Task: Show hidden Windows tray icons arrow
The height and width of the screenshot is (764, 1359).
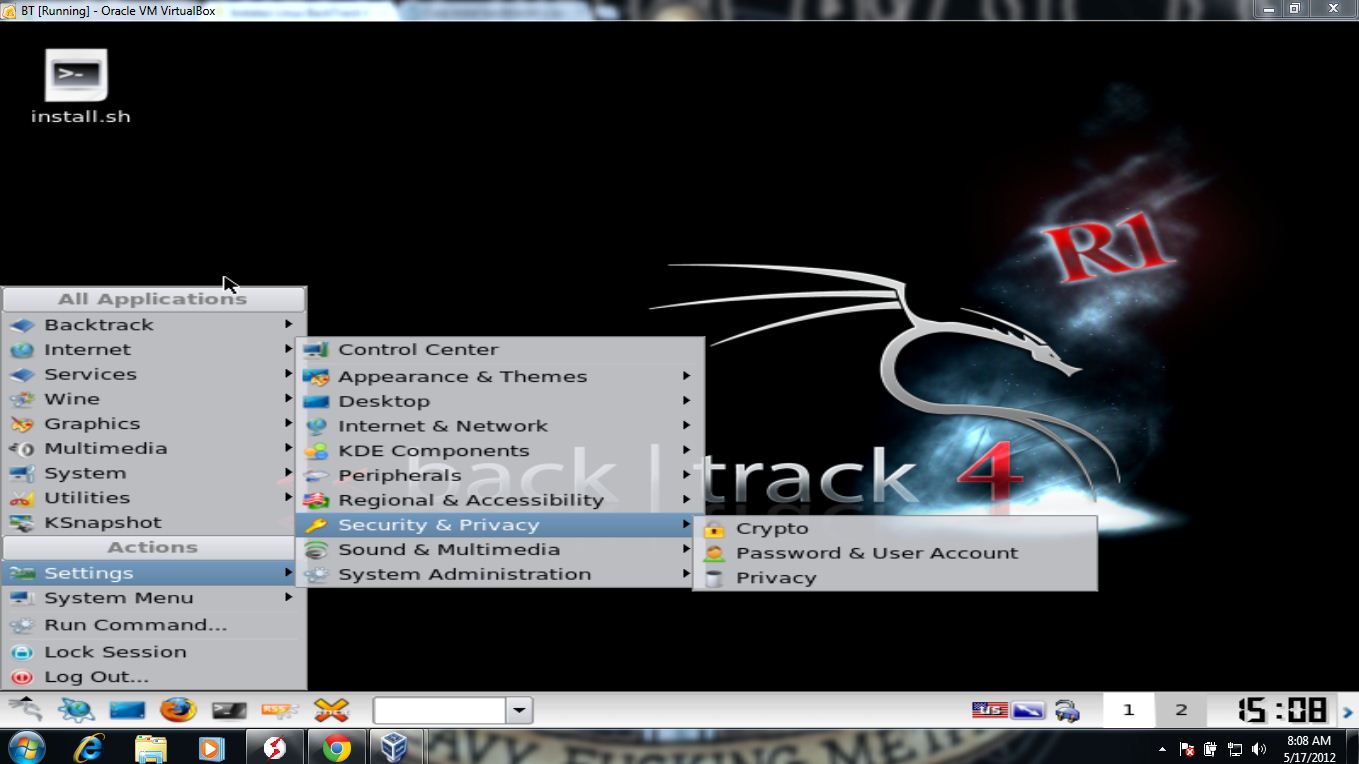Action: click(x=1162, y=749)
